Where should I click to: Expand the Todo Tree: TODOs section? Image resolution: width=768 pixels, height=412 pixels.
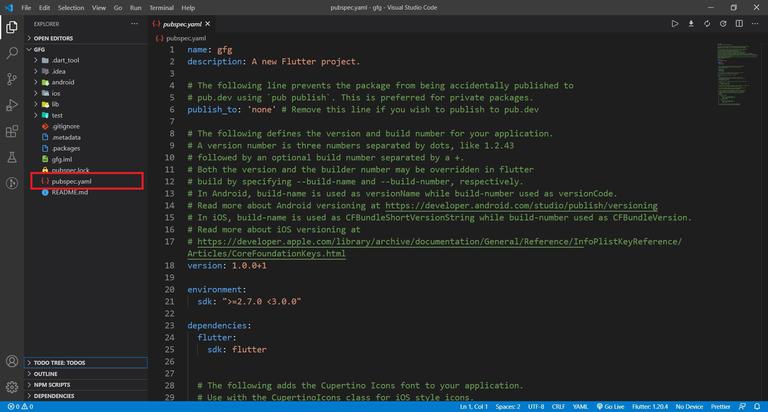86,363
